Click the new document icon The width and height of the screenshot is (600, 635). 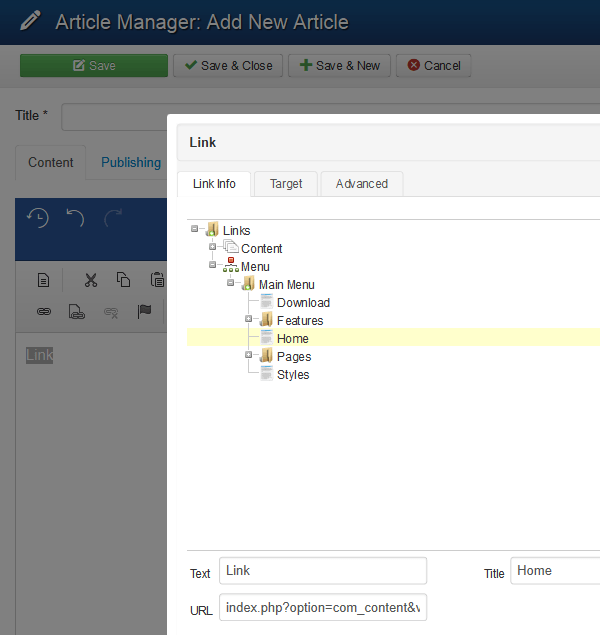coord(43,280)
